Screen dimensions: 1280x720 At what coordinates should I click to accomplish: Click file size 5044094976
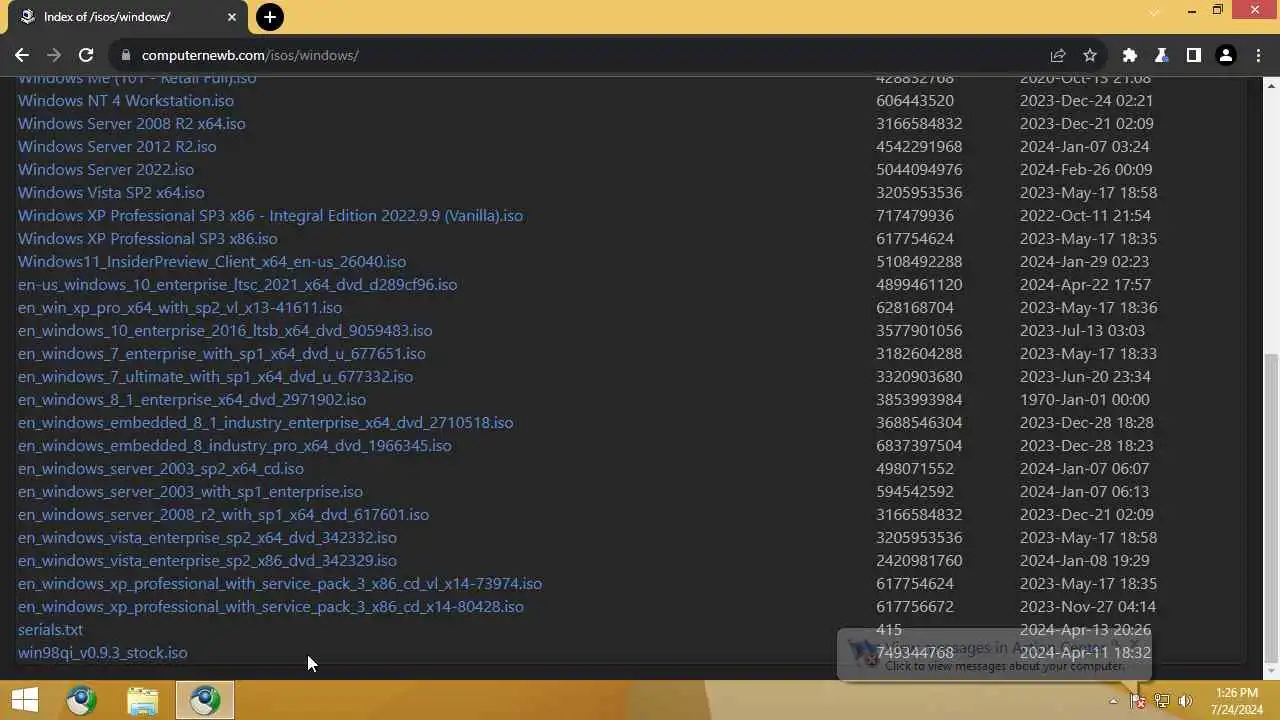[919, 169]
